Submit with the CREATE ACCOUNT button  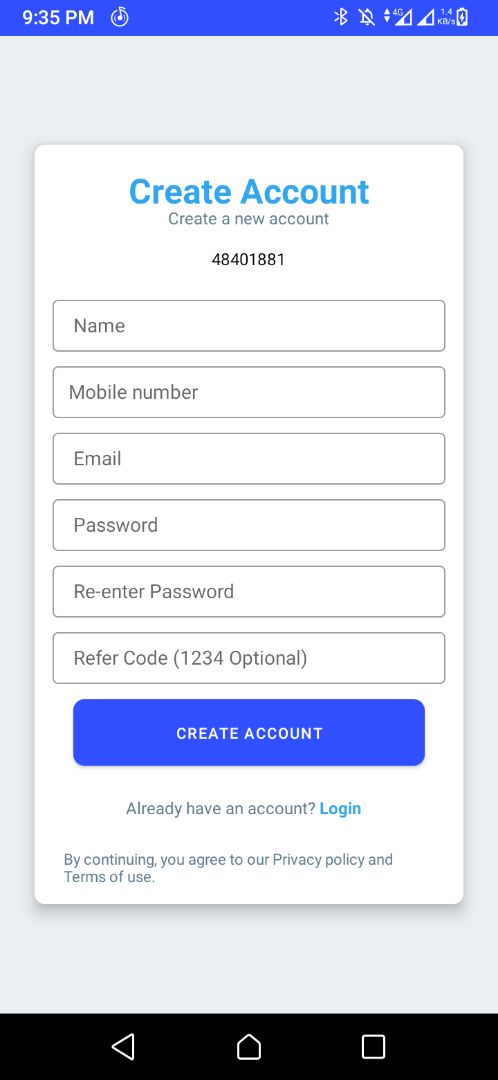click(x=249, y=733)
